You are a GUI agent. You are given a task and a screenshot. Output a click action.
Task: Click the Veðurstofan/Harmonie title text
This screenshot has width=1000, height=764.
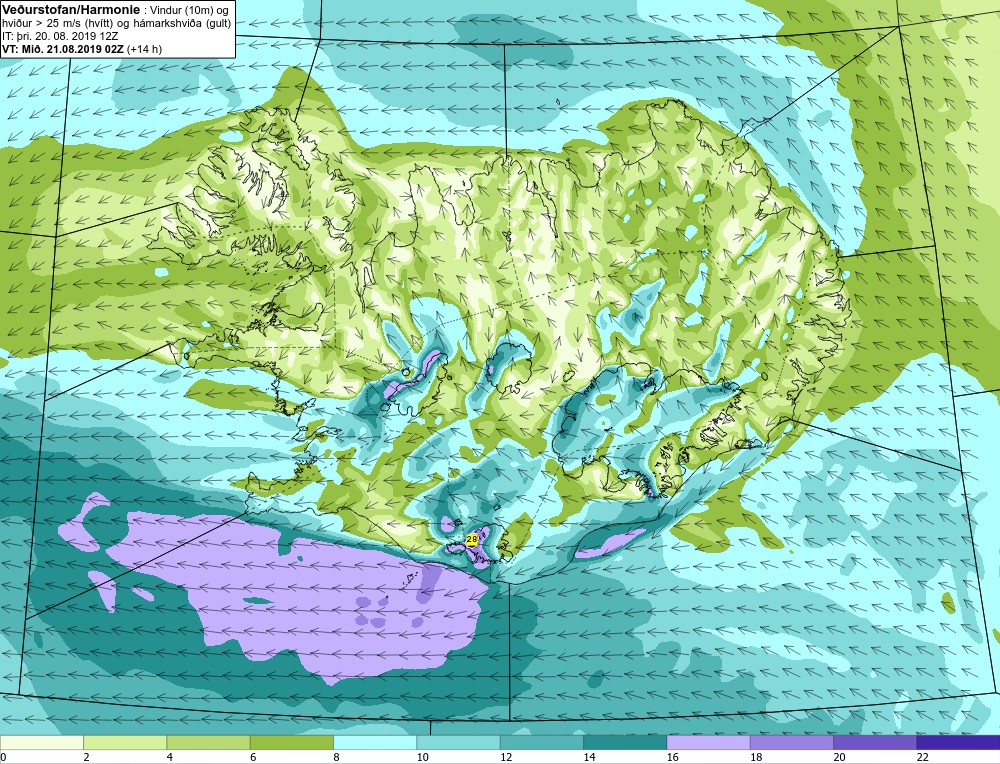pyautogui.click(x=69, y=10)
